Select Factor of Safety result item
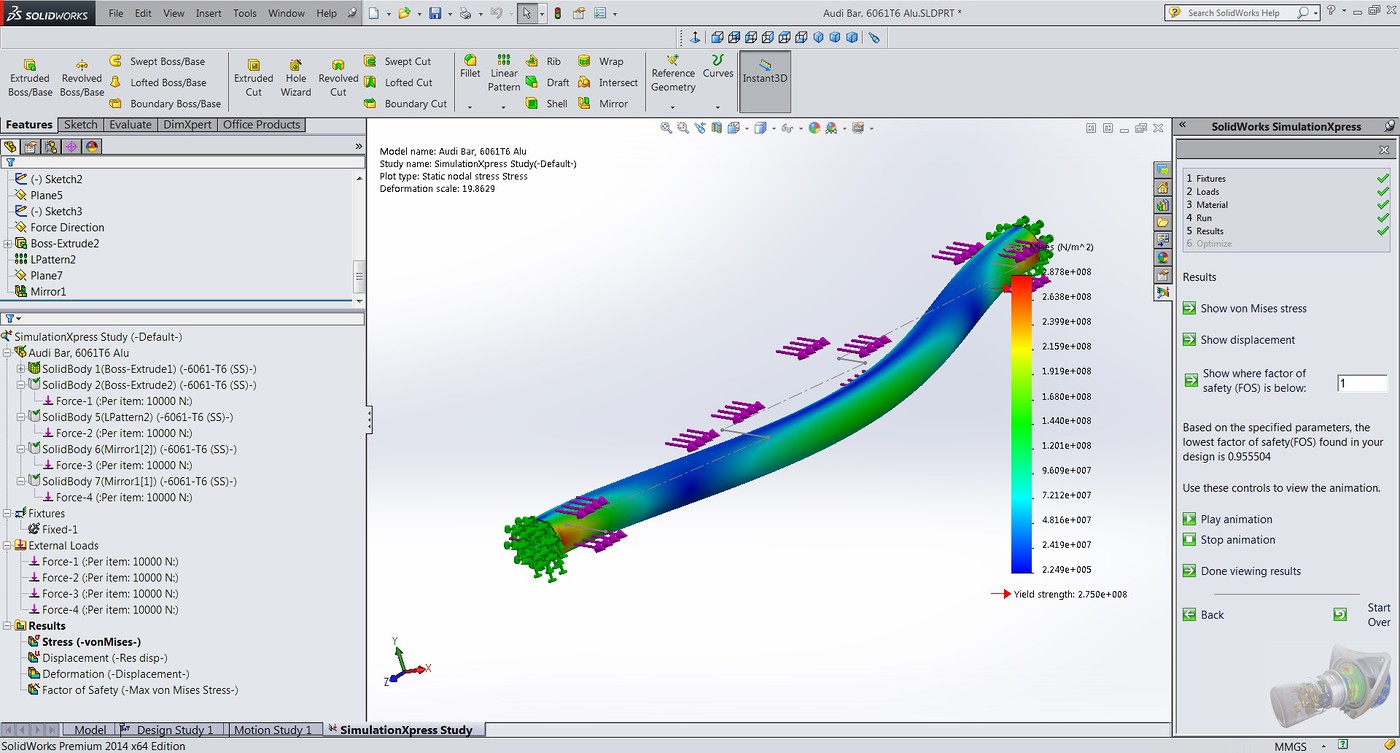 (132, 690)
